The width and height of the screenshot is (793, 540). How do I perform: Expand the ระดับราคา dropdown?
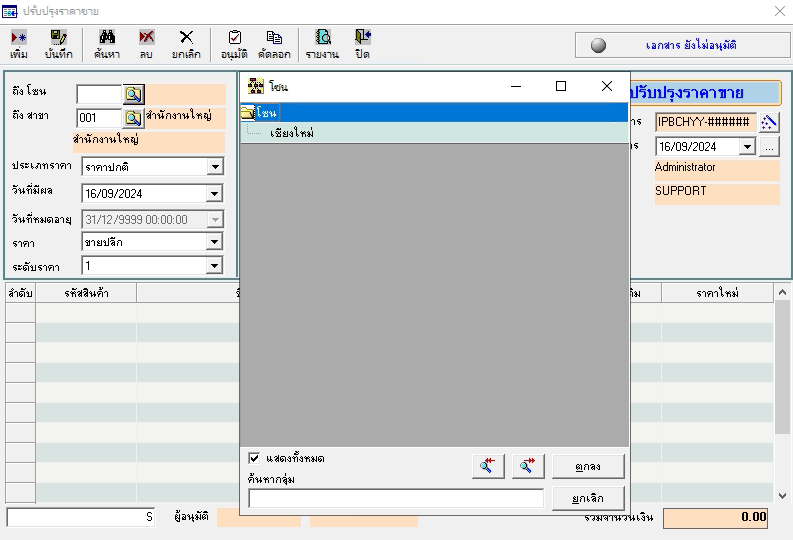point(215,265)
